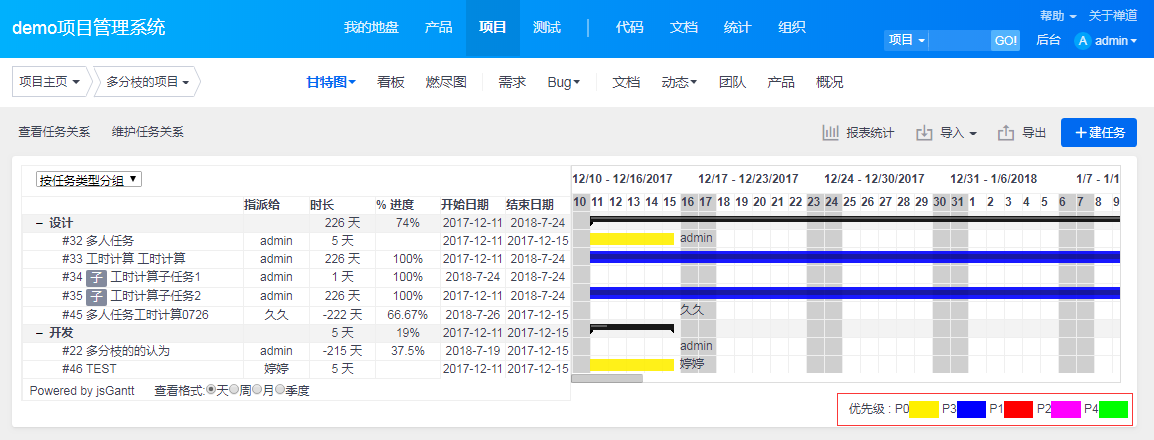Click the 子 badge on task #34
The image size is (1154, 440).
pos(96,277)
